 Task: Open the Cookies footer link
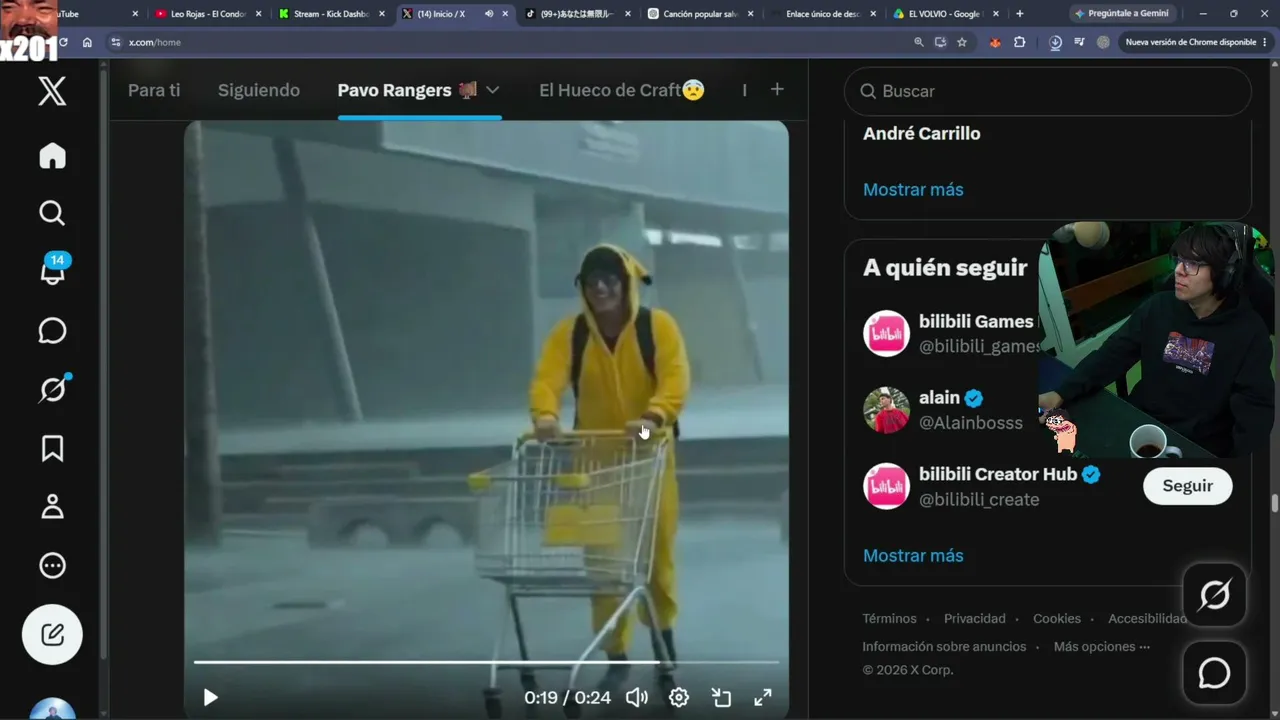point(1057,618)
